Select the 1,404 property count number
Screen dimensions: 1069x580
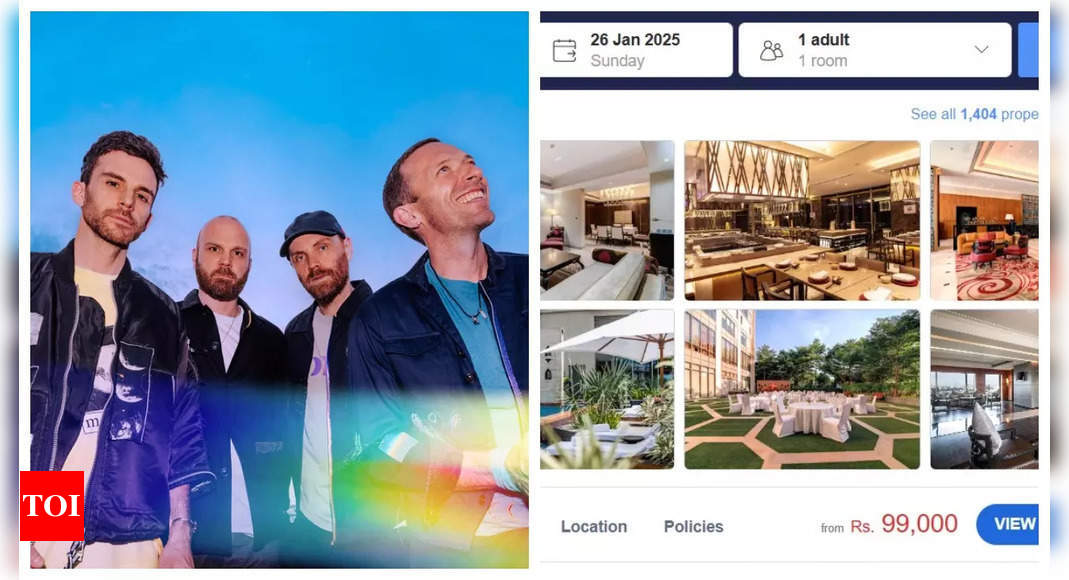[x=978, y=115]
